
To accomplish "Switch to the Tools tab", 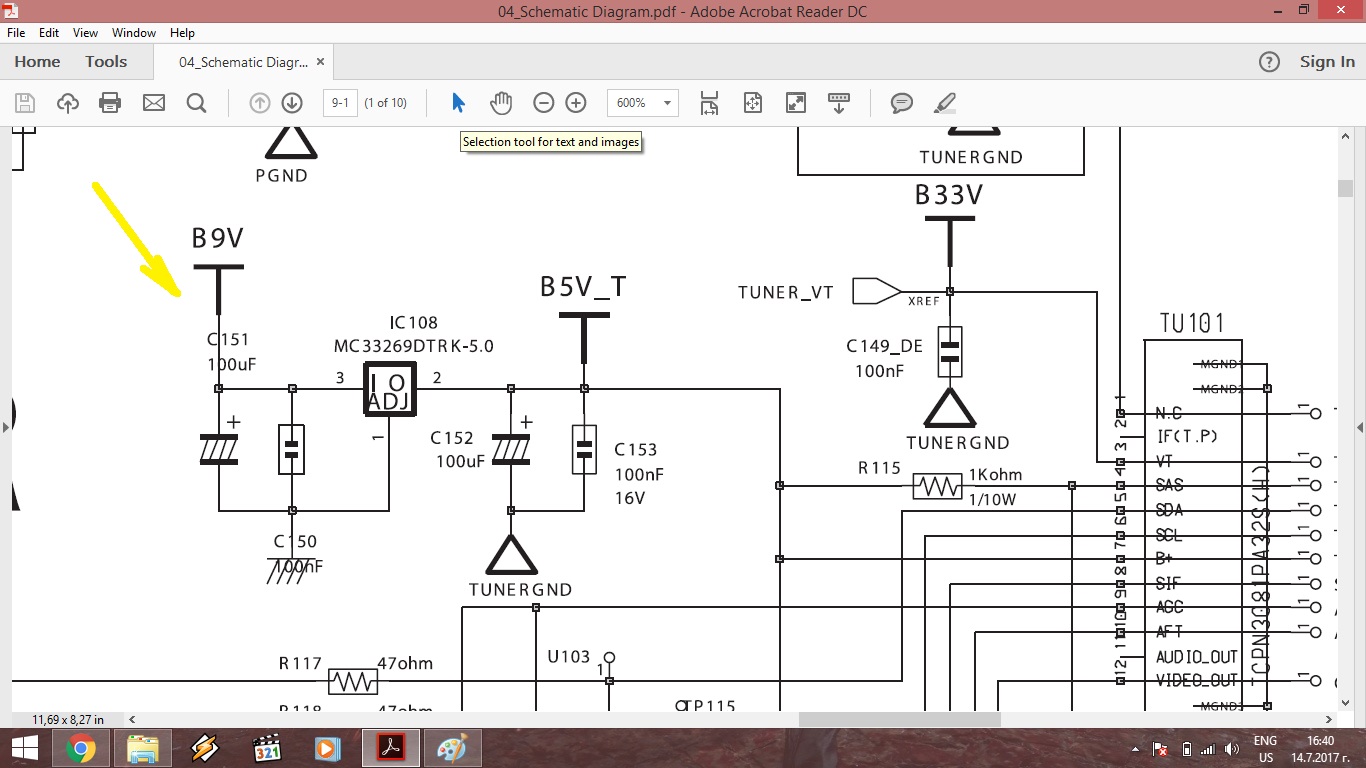I will [106, 62].
